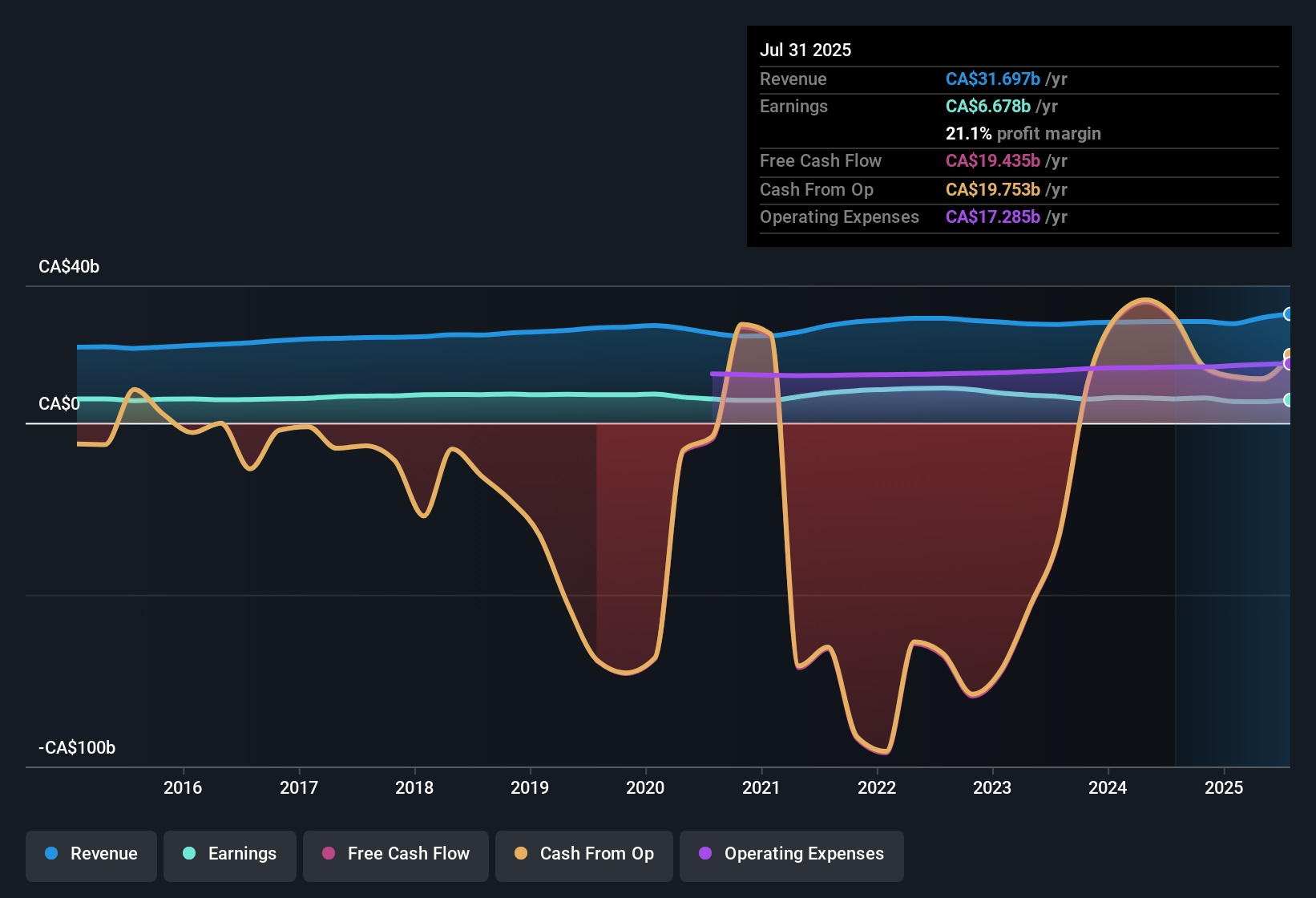
Task: Toggle the Free Cash Flow series off
Action: pyautogui.click(x=395, y=855)
